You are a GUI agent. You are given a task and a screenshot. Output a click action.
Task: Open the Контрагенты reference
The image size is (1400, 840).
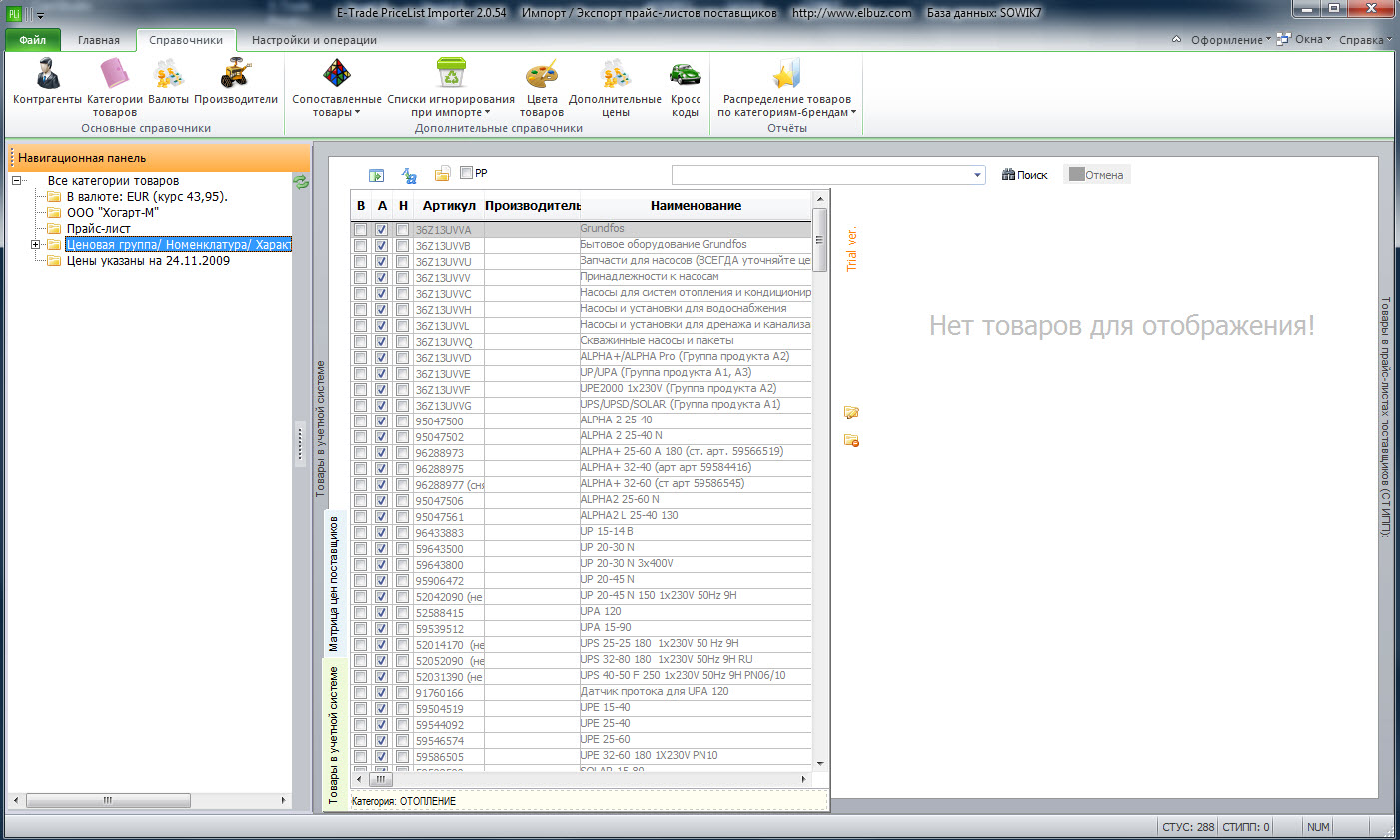47,81
